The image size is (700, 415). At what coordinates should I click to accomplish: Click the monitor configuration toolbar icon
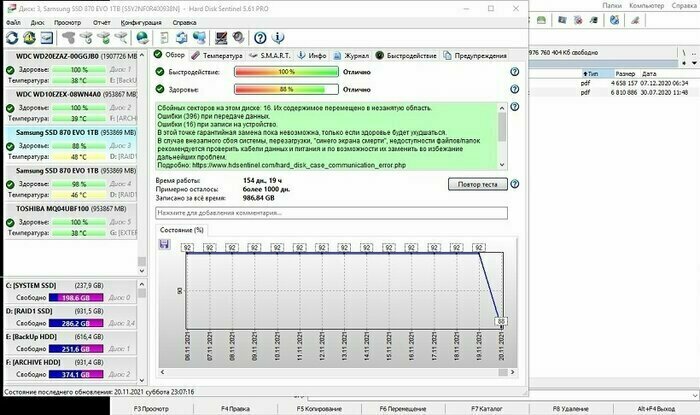[221, 38]
